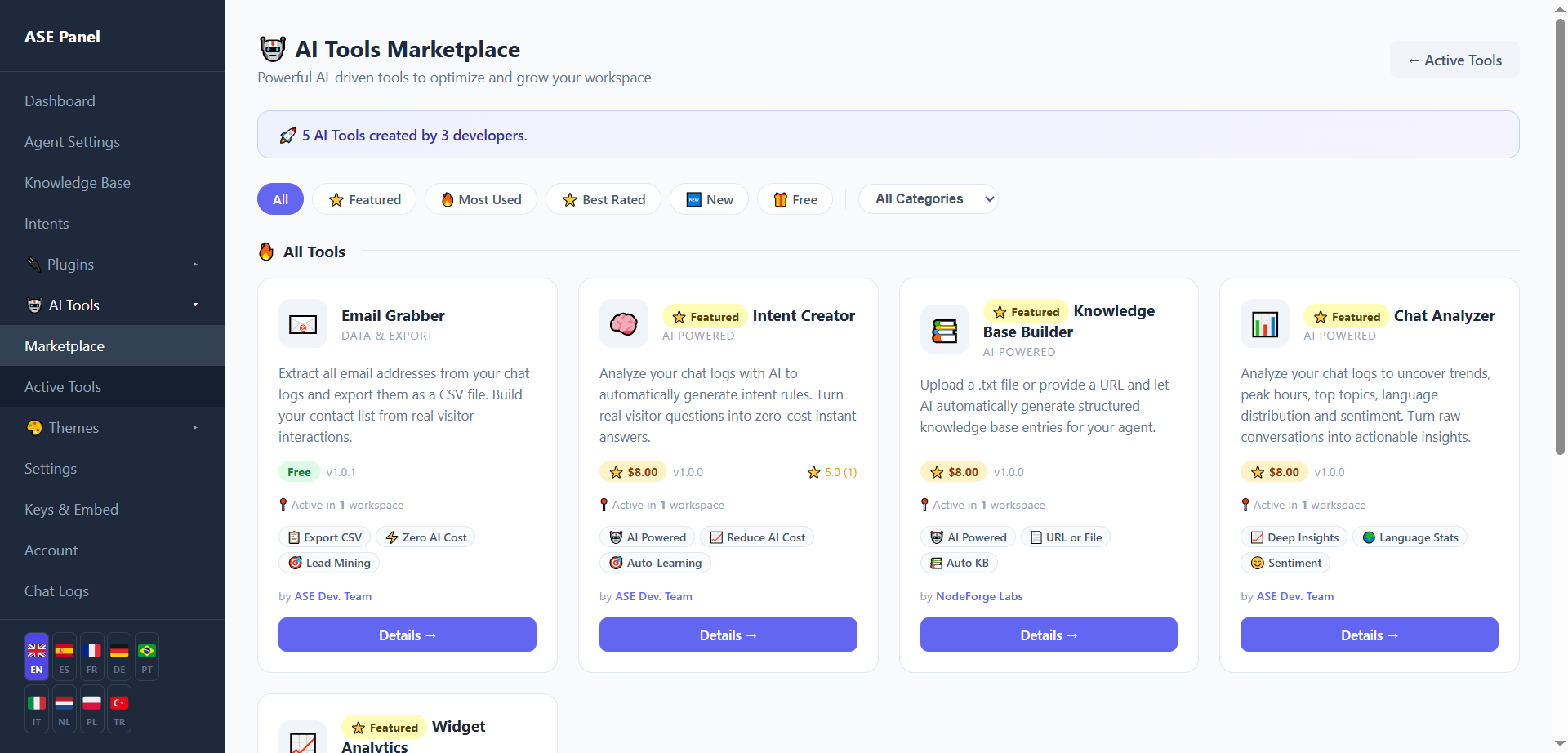Switch language to Portuguese flag
This screenshot has width=1568, height=753.
pyautogui.click(x=147, y=657)
